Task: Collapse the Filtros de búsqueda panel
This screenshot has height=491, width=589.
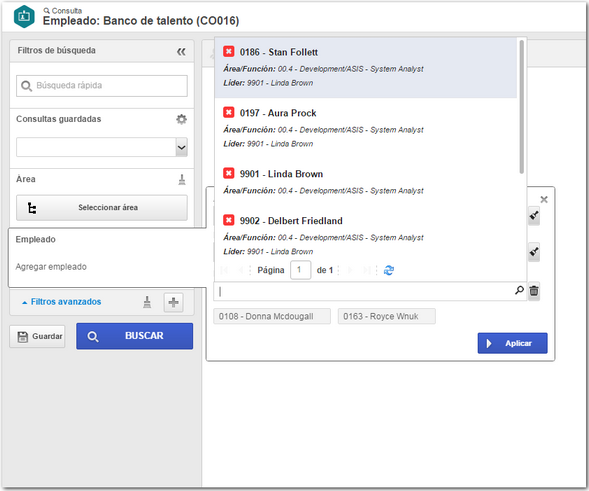Action: [181, 51]
